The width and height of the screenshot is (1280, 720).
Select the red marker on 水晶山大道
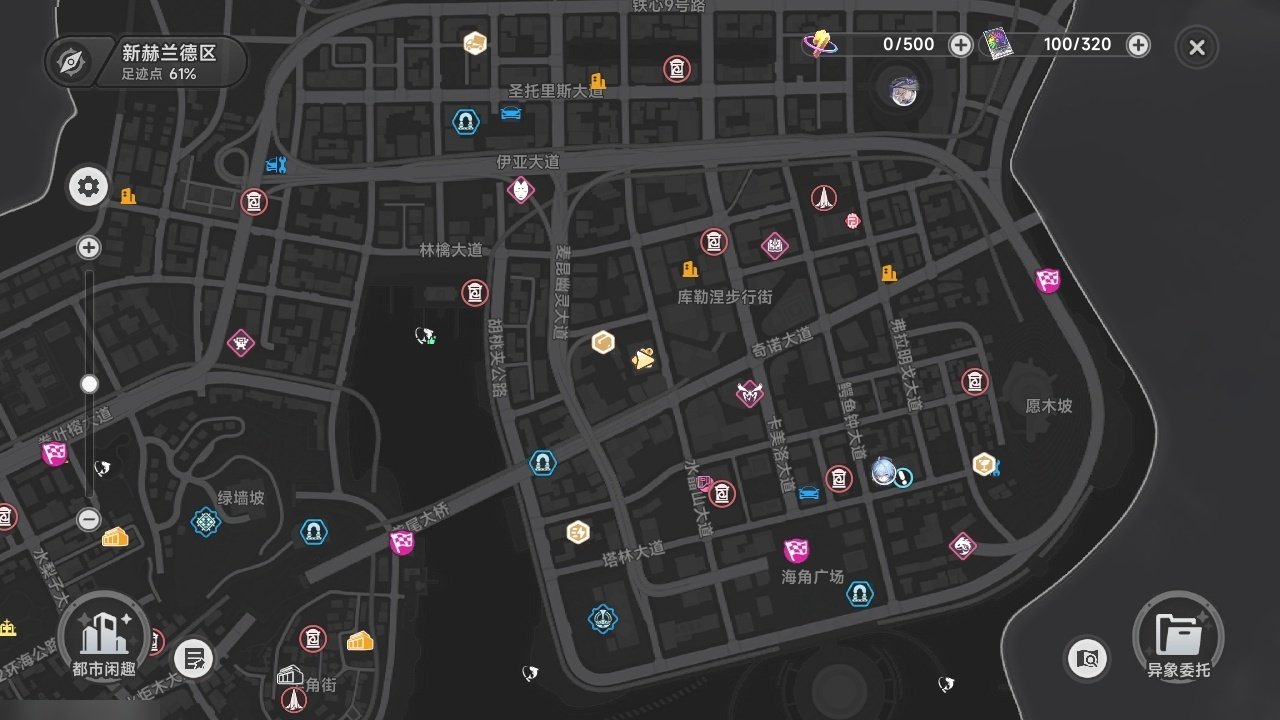721,493
